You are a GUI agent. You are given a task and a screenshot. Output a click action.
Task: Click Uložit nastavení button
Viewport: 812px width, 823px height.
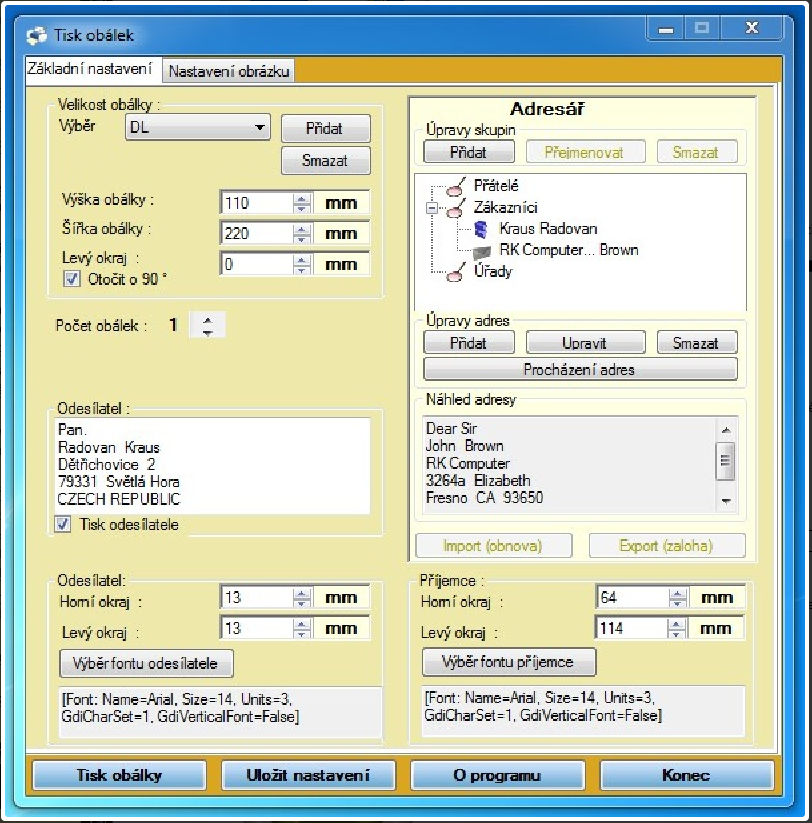[309, 775]
